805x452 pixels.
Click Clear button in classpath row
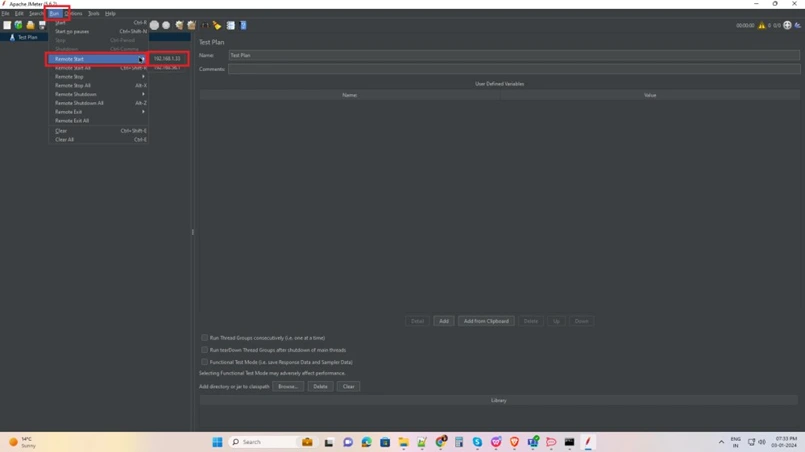click(349, 386)
